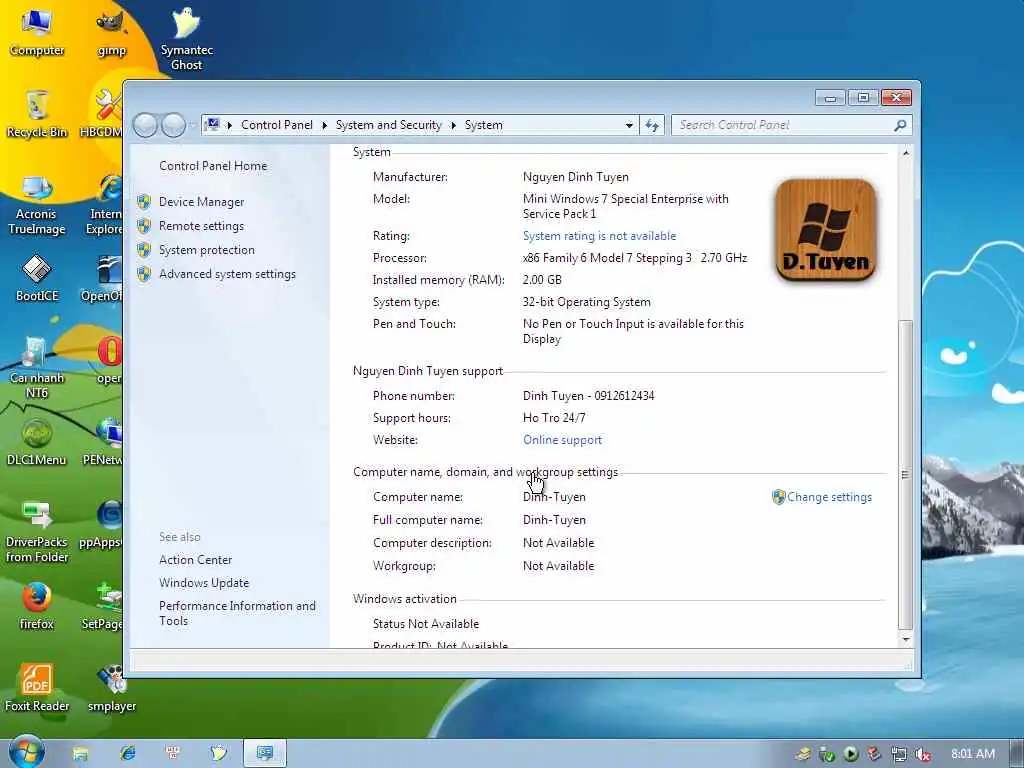Screen dimensions: 1024x768
Task: Expand arrow after System and Security breadcrumb
Action: click(x=453, y=125)
